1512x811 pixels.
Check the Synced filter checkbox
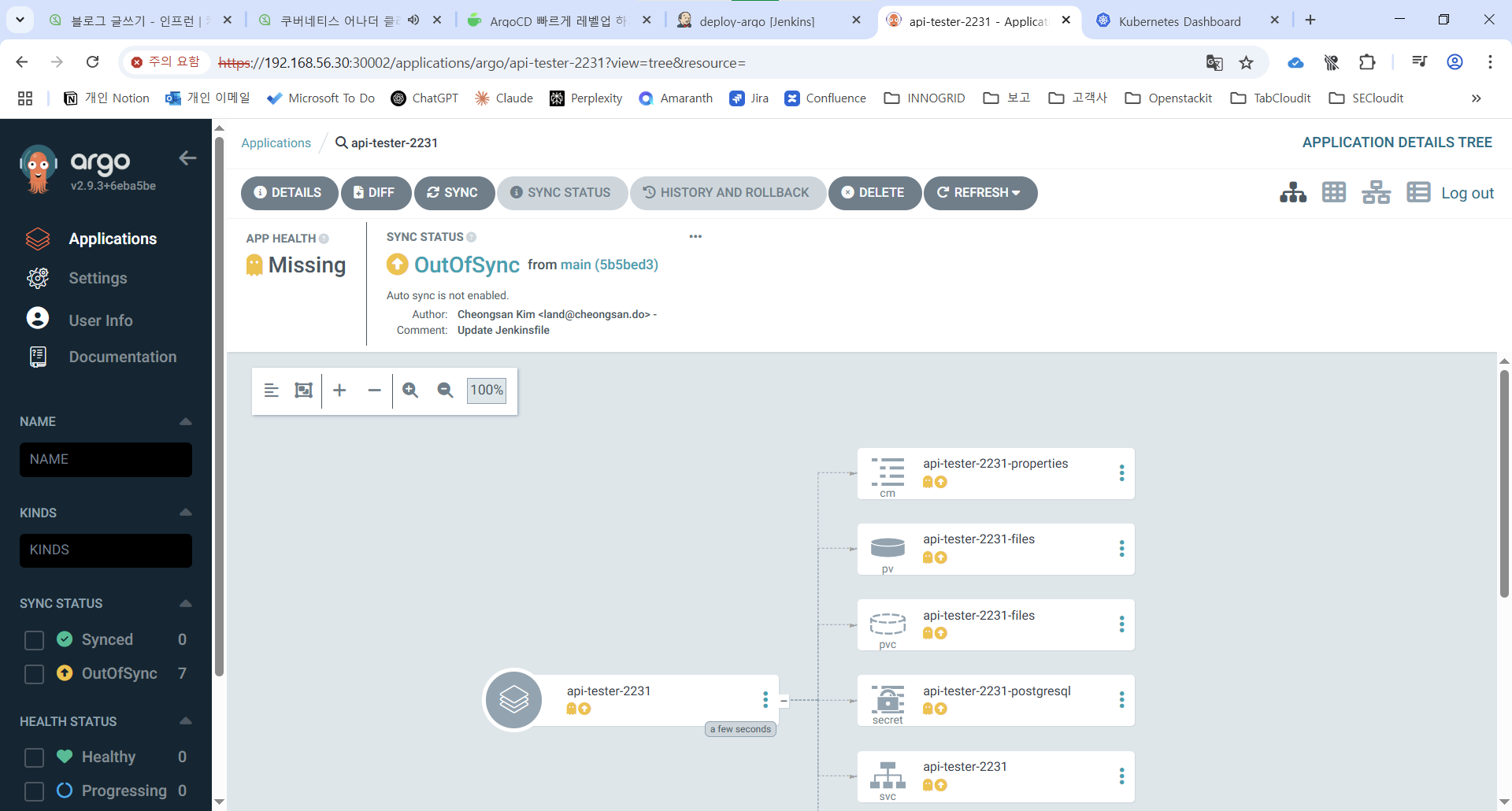[34, 640]
